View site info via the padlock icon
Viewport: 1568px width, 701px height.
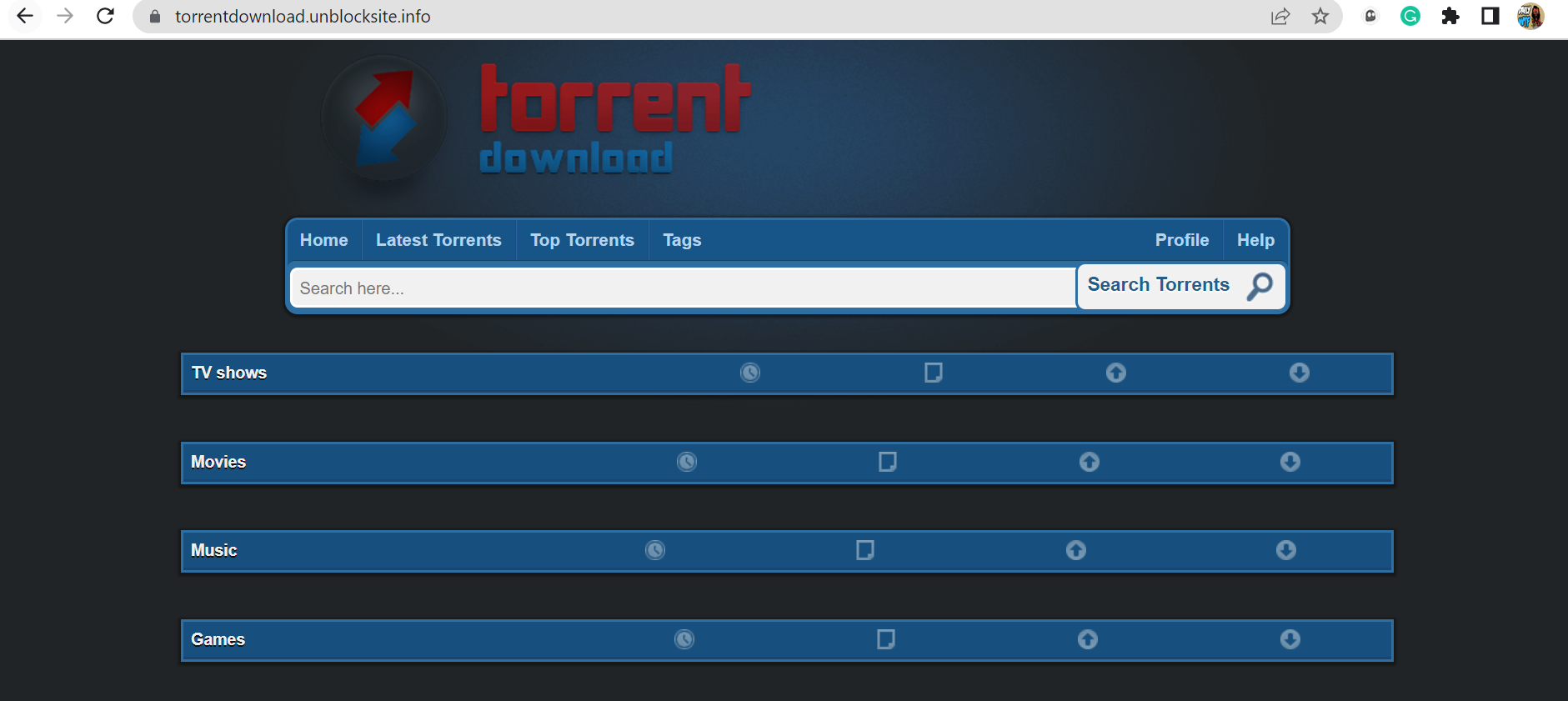pos(155,17)
